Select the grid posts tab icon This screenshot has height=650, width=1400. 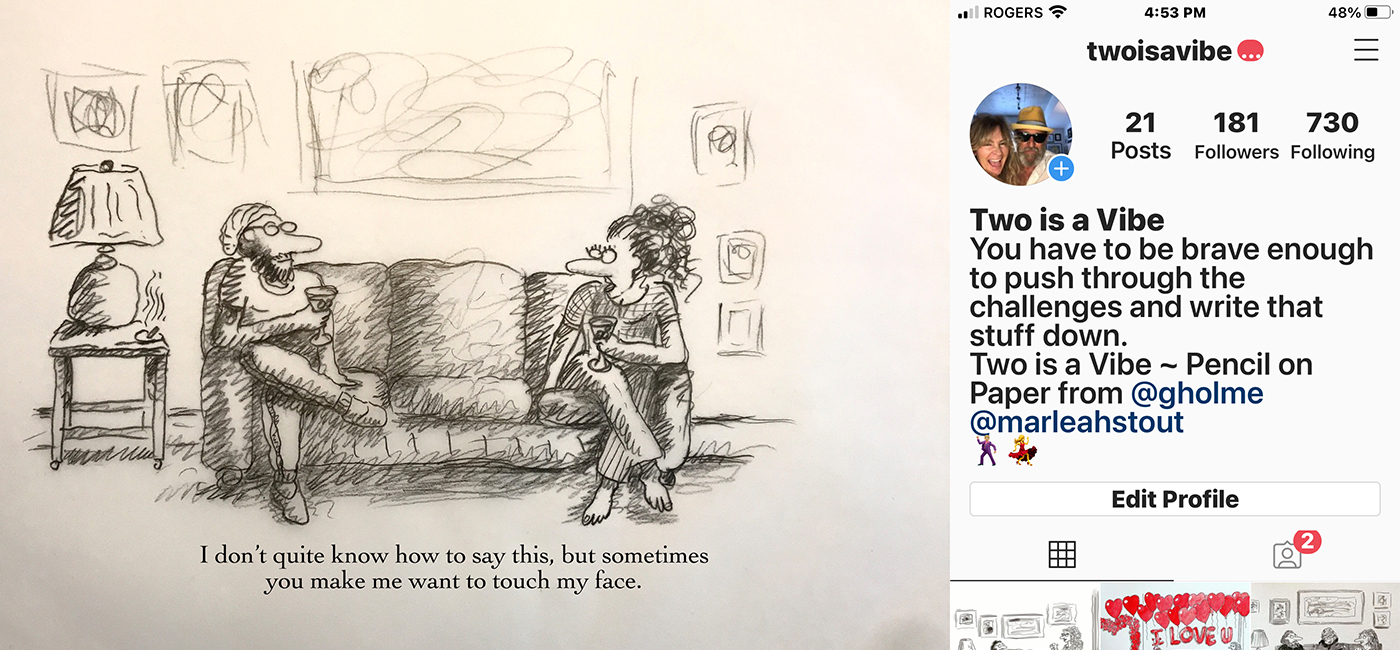click(1061, 554)
